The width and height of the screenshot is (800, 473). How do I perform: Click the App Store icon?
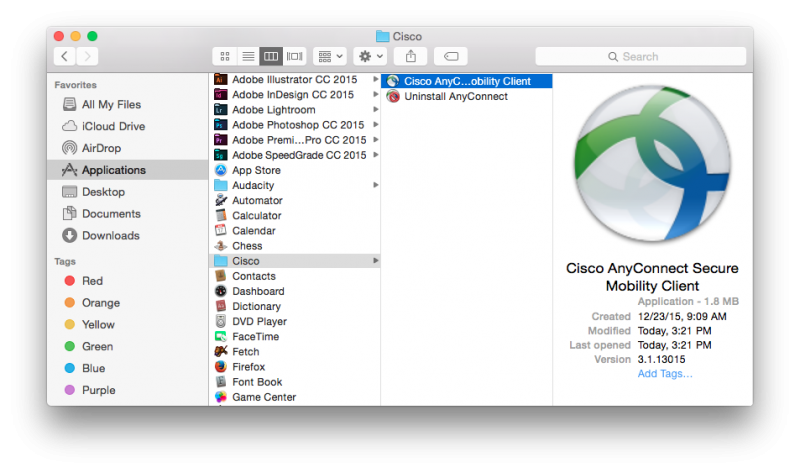point(220,170)
